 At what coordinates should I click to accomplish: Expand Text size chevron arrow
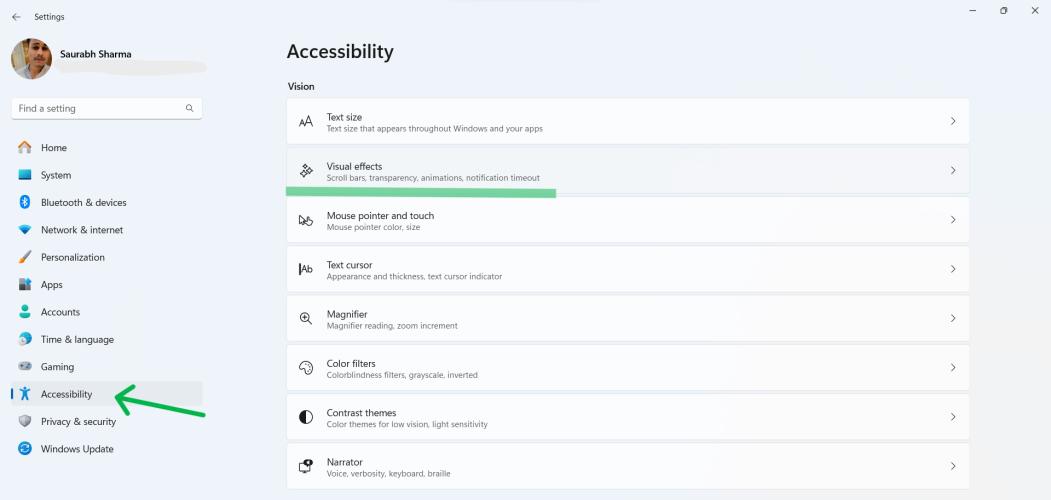pos(953,121)
